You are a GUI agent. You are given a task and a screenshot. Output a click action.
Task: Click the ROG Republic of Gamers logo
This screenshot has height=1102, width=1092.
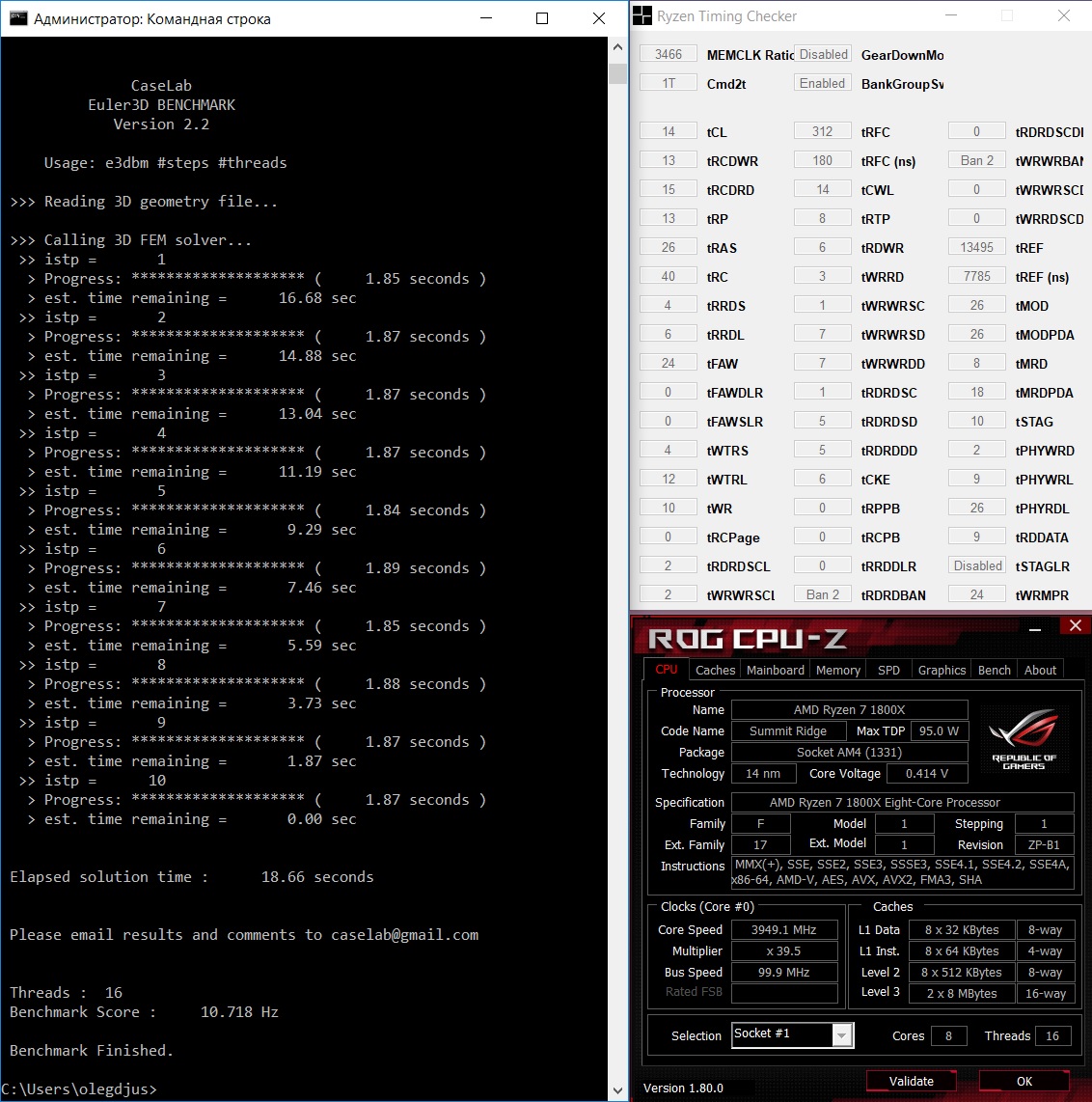[x=1024, y=739]
